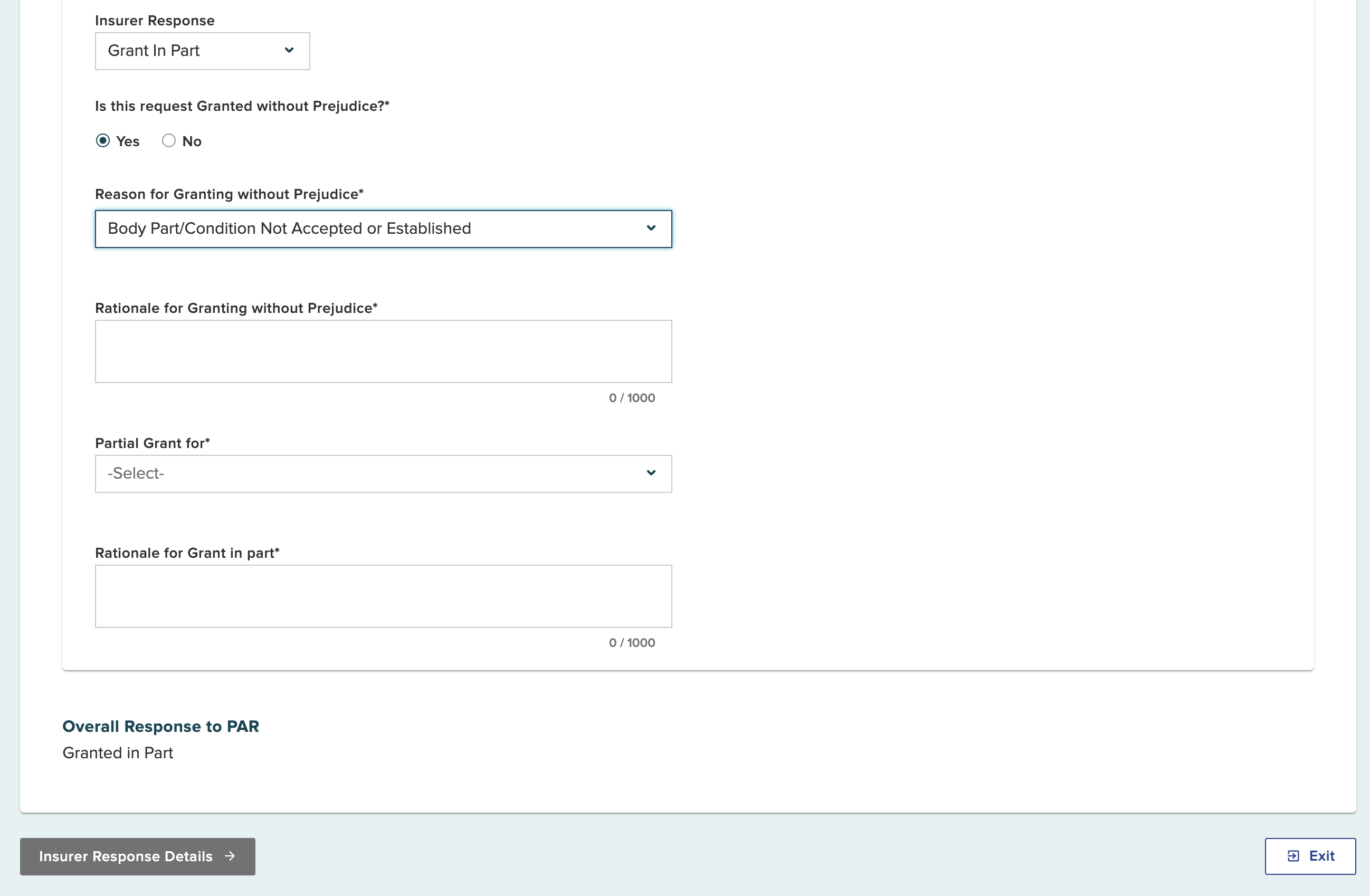Viewport: 1370px width, 896px height.
Task: Select the No radio button
Action: [169, 141]
